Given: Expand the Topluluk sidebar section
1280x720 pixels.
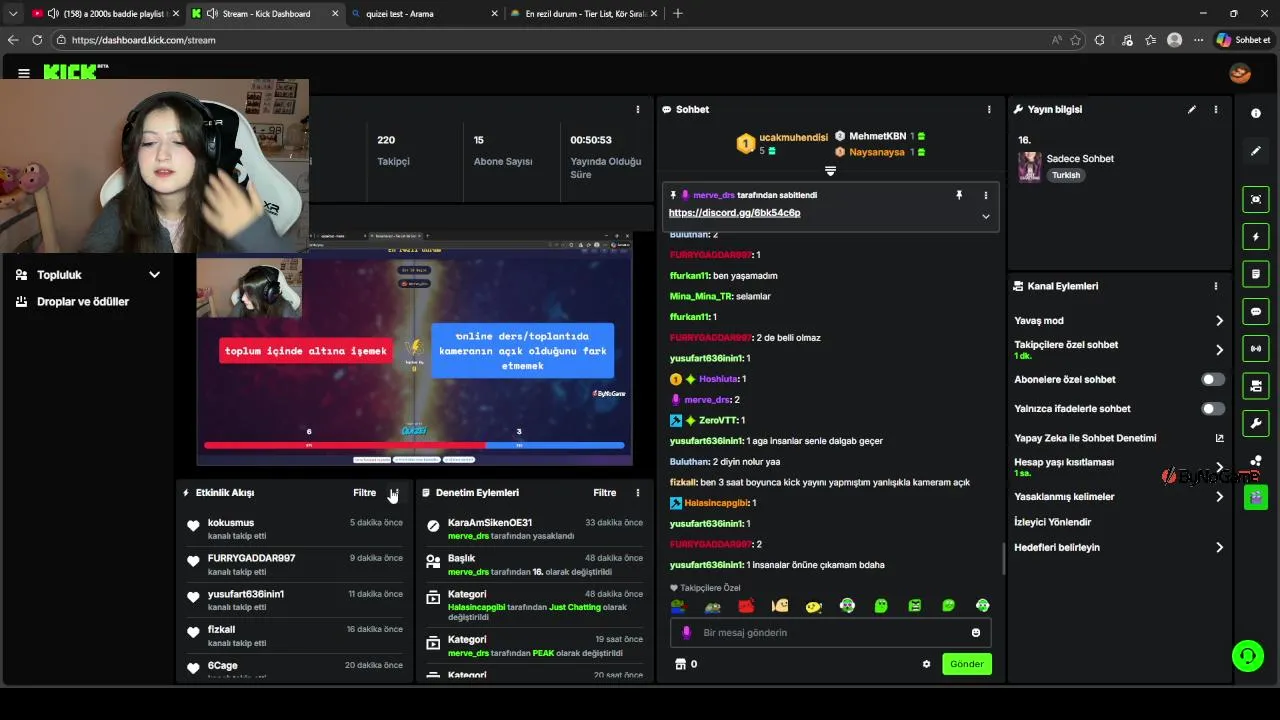Looking at the screenshot, I should coord(88,275).
